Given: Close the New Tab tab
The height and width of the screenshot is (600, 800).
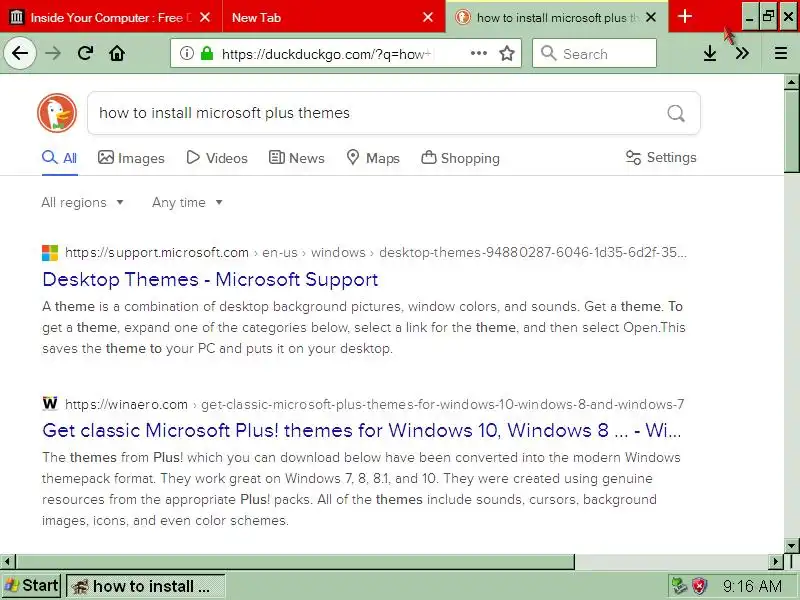Looking at the screenshot, I should pos(428,17).
